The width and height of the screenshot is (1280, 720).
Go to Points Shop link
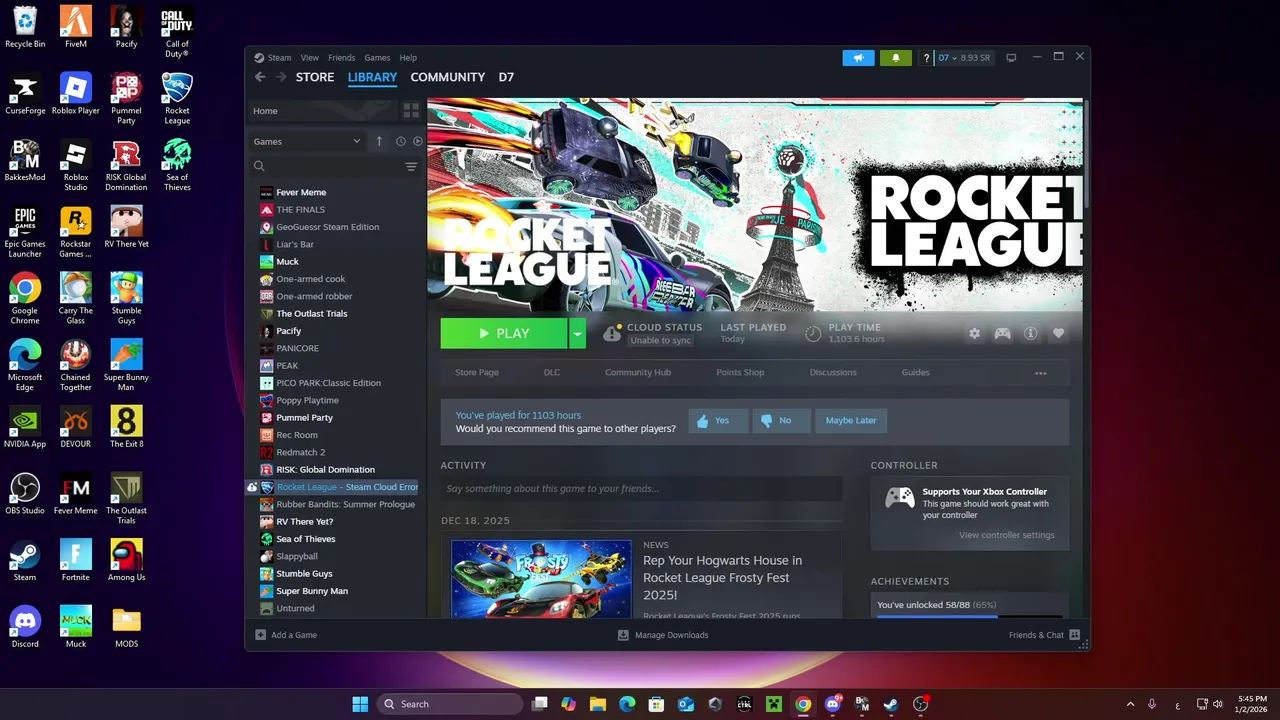(740, 372)
